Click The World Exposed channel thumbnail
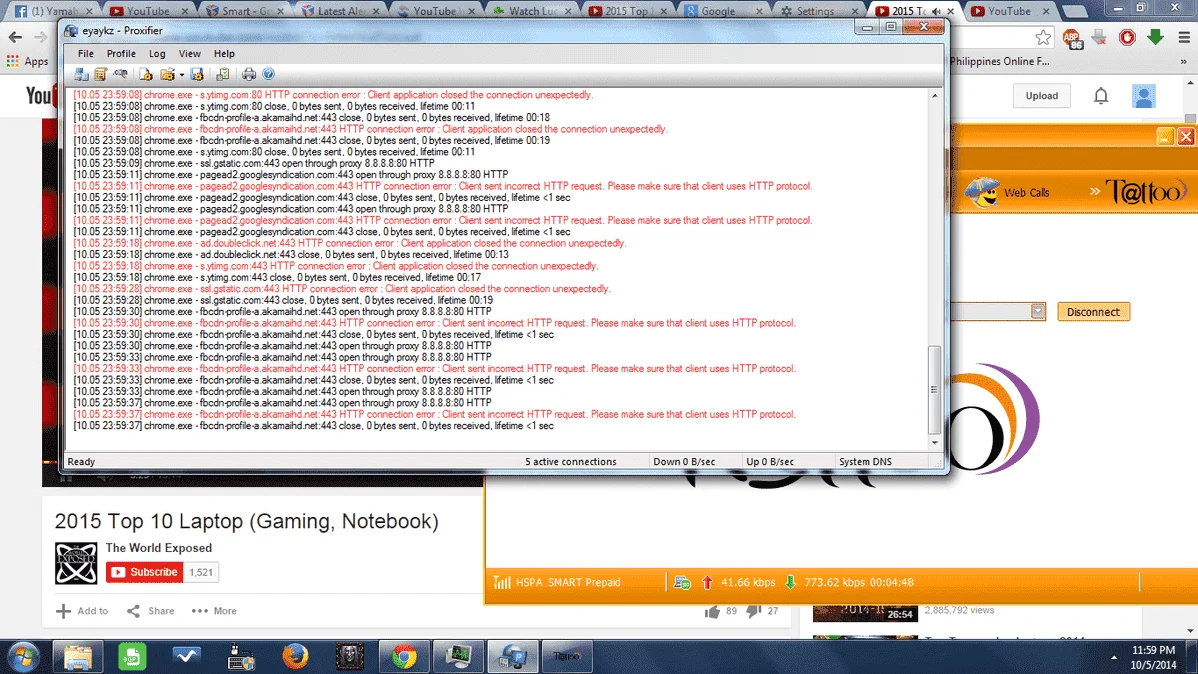This screenshot has width=1198, height=674. [x=76, y=563]
